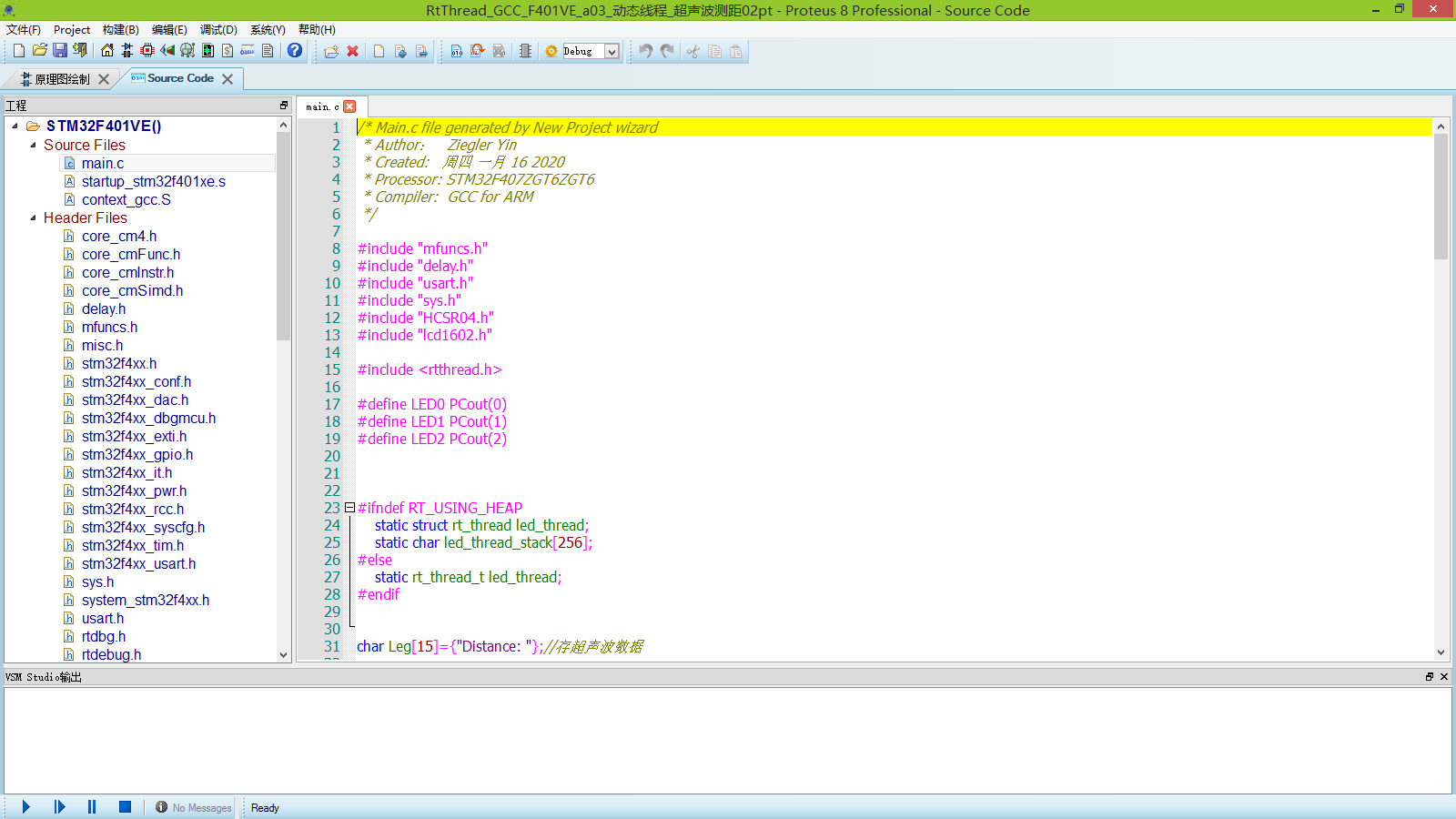Collapse the #ifndef code fold at line 23
The height and width of the screenshot is (819, 1456).
[x=349, y=508]
